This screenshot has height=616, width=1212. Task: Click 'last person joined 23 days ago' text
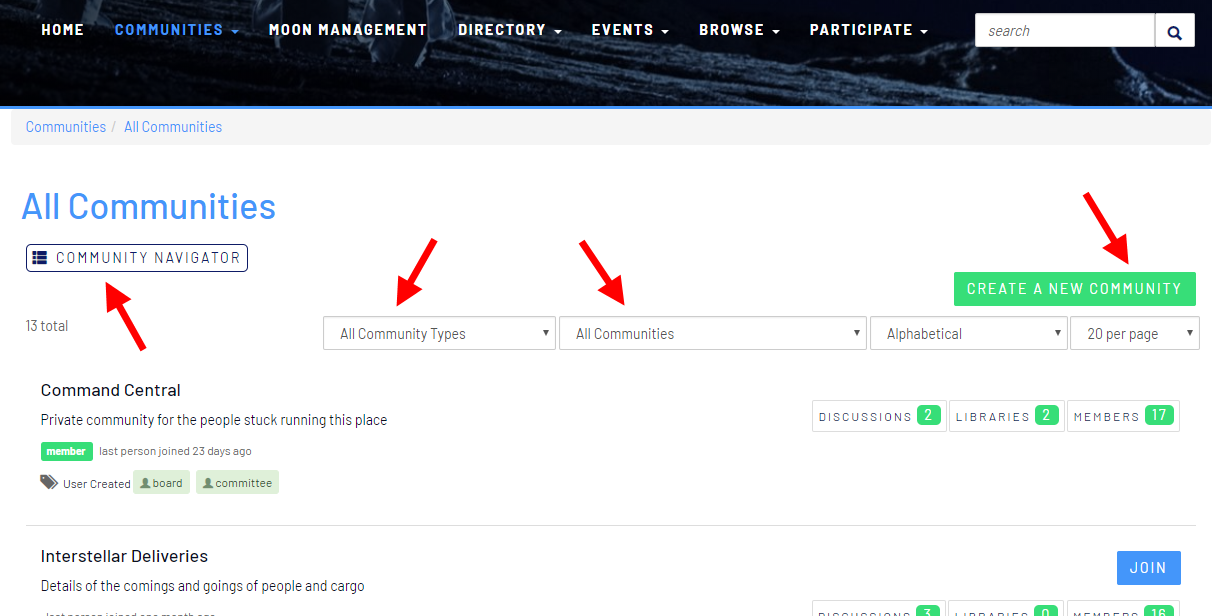point(175,451)
